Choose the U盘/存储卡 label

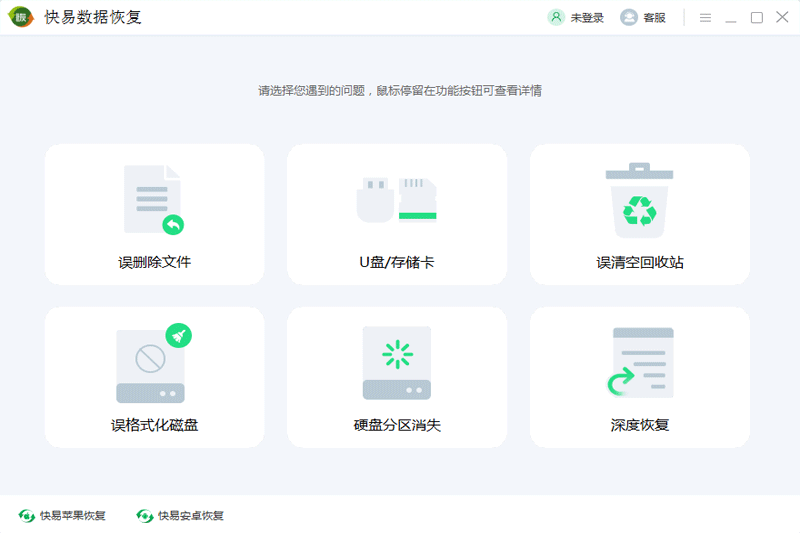pyautogui.click(x=397, y=262)
